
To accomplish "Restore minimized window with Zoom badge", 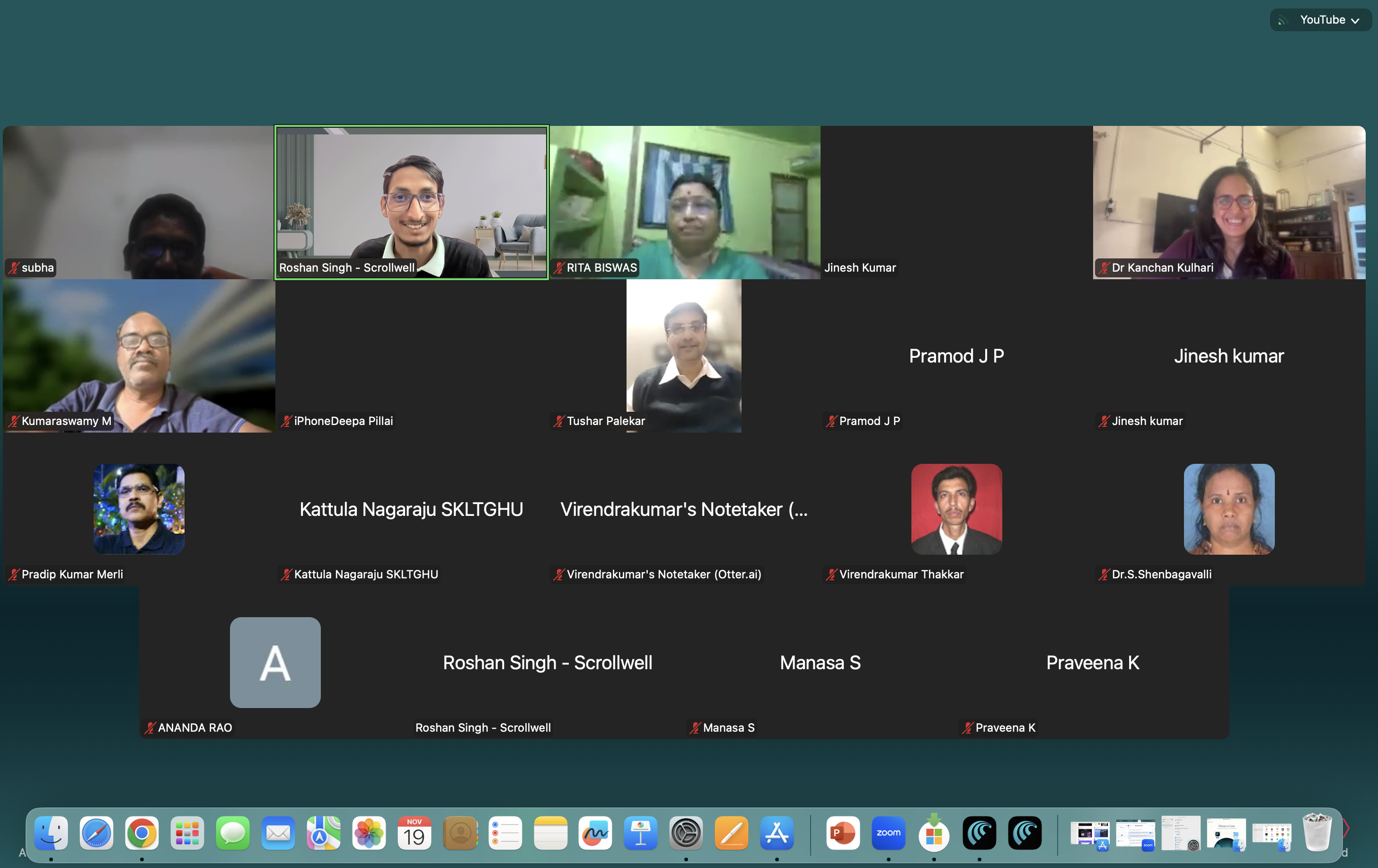I will (1135, 833).
